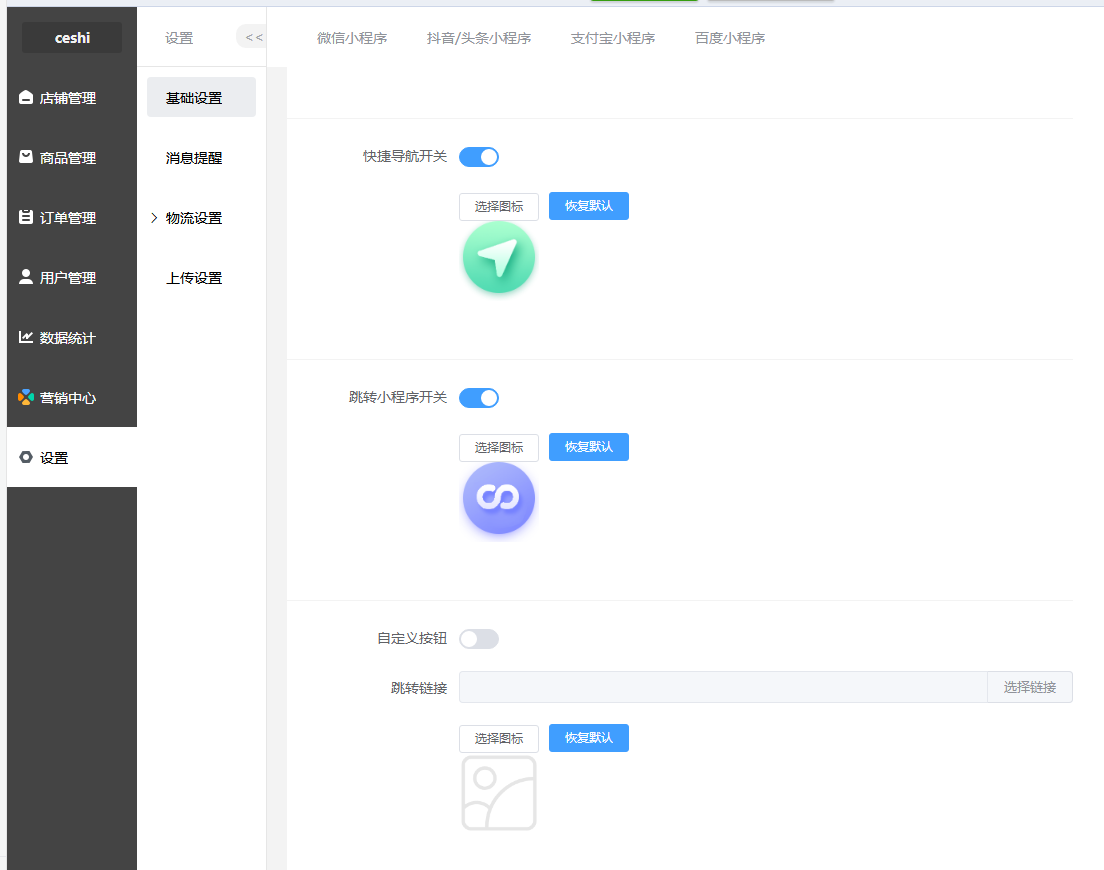The height and width of the screenshot is (870, 1104).
Task: Collapse the settings submenu with << button
Action: coord(252,38)
